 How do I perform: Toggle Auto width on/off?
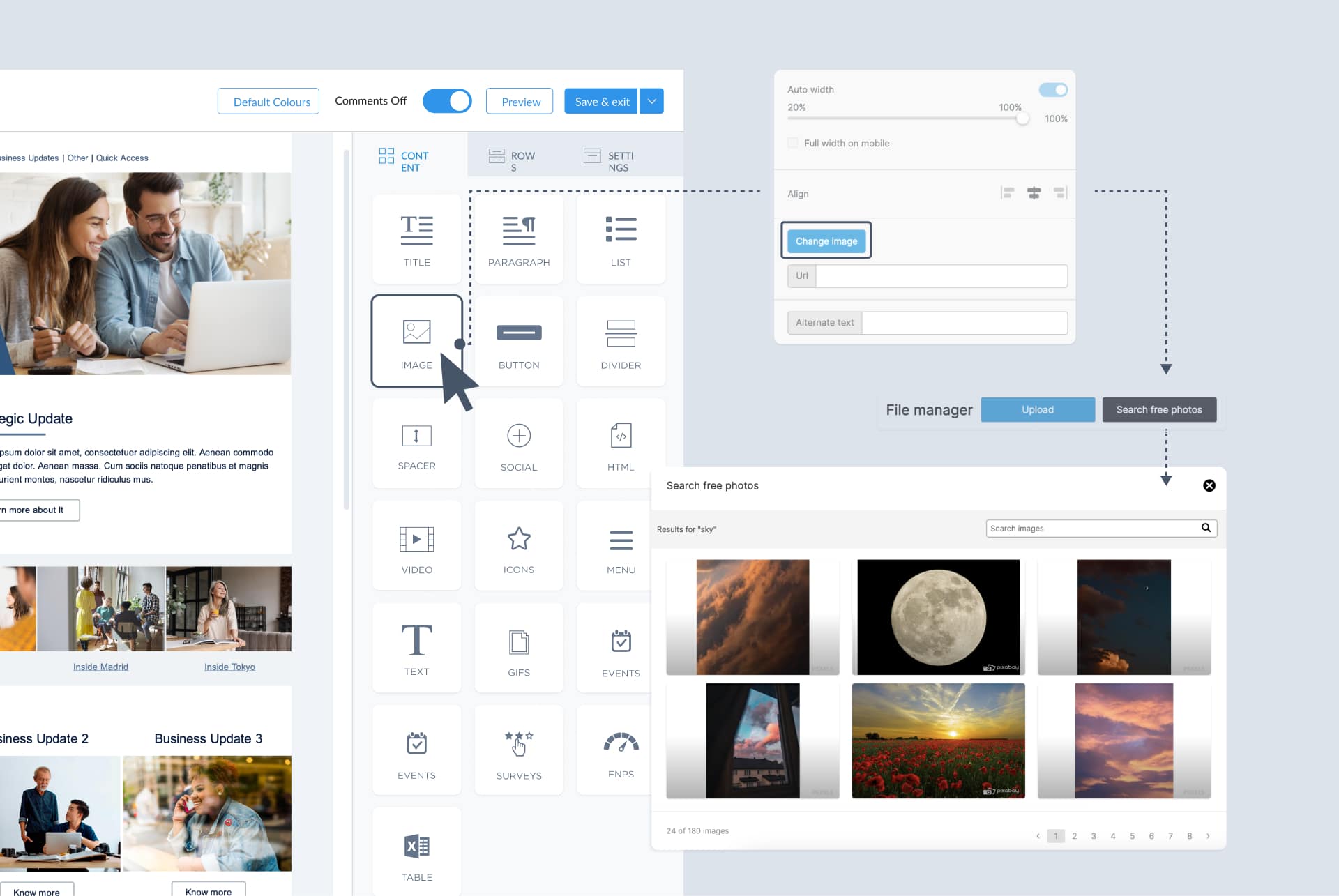[1053, 89]
